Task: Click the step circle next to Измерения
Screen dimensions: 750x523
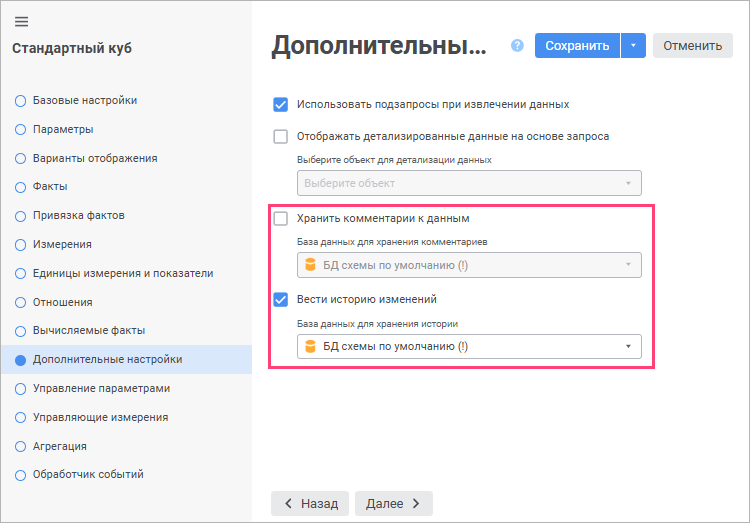Action: (x=20, y=245)
